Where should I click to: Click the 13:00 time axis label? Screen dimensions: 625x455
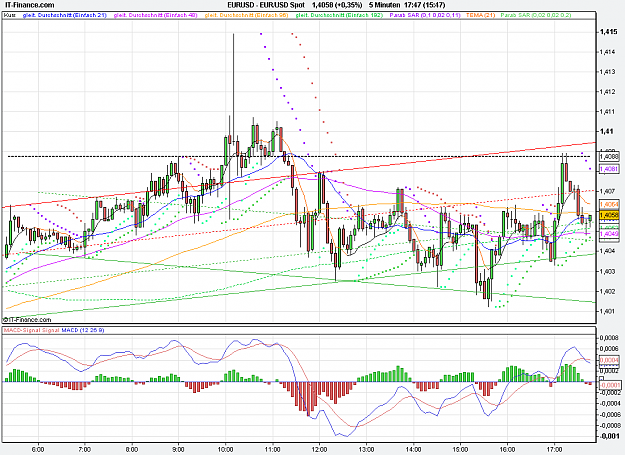click(366, 449)
